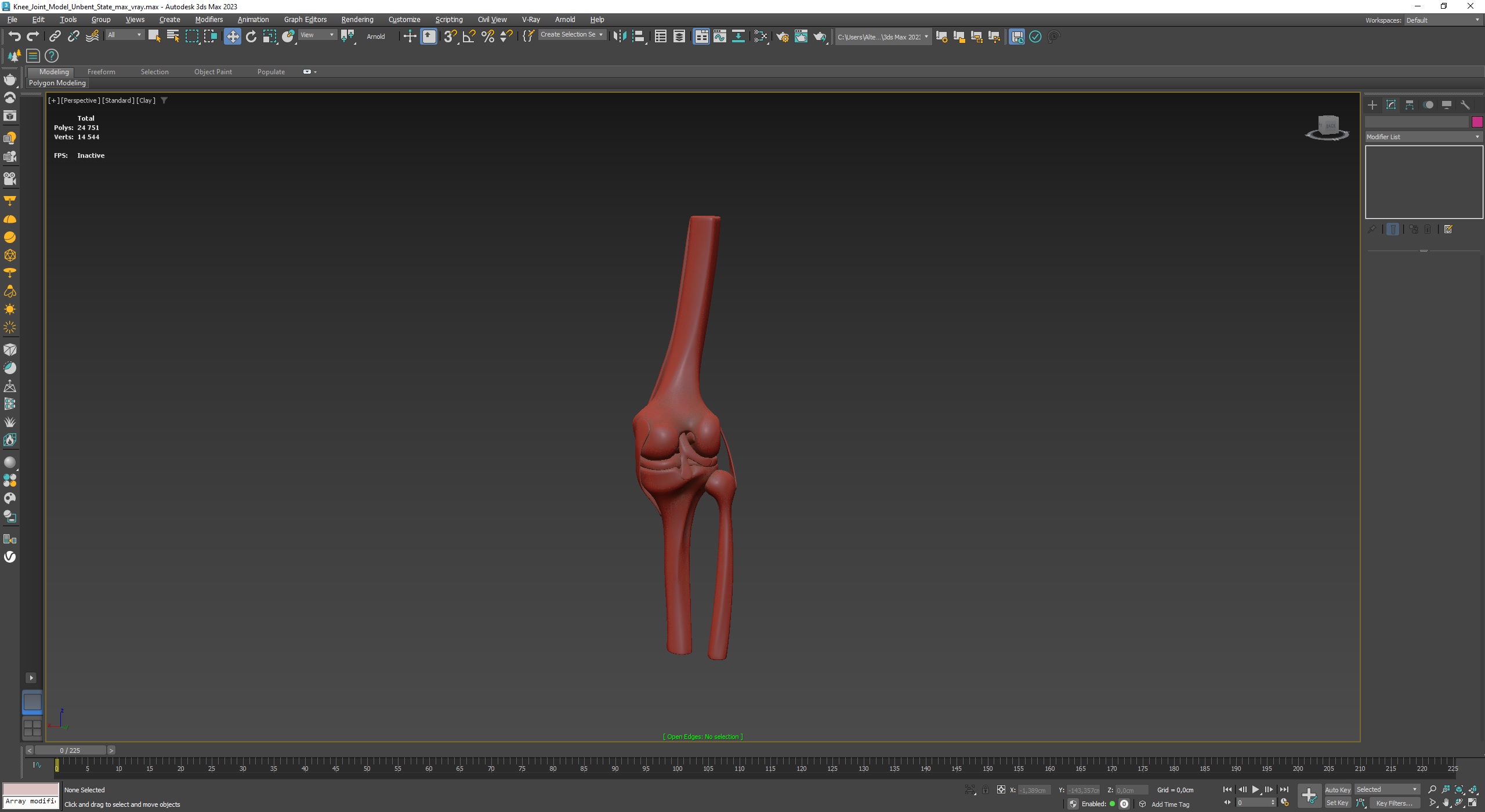Image resolution: width=1485 pixels, height=812 pixels.
Task: Click the Angle Snap toggle icon
Action: click(469, 37)
